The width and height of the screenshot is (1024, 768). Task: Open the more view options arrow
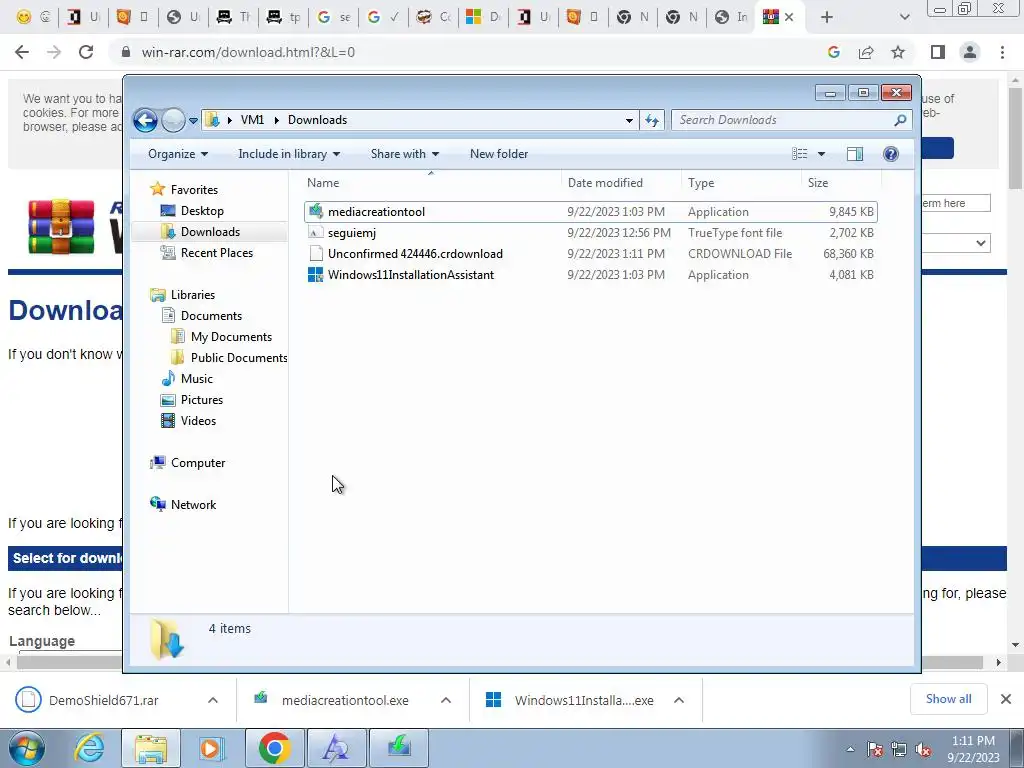822,154
